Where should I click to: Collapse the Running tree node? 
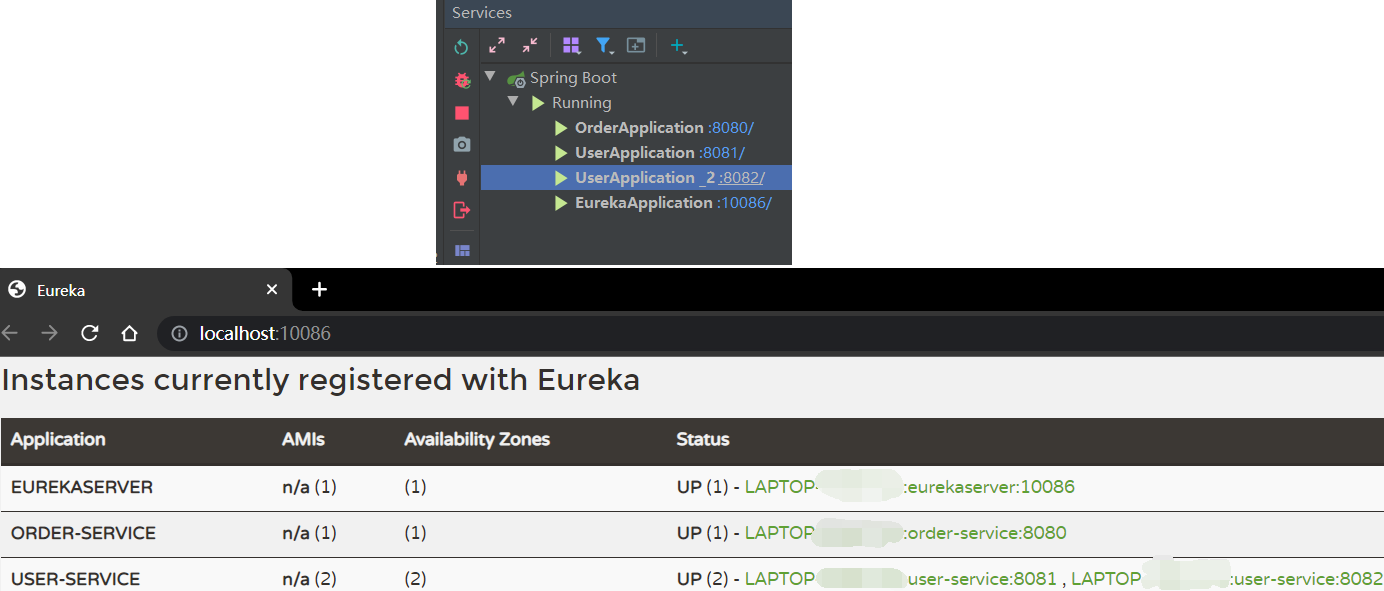(513, 102)
